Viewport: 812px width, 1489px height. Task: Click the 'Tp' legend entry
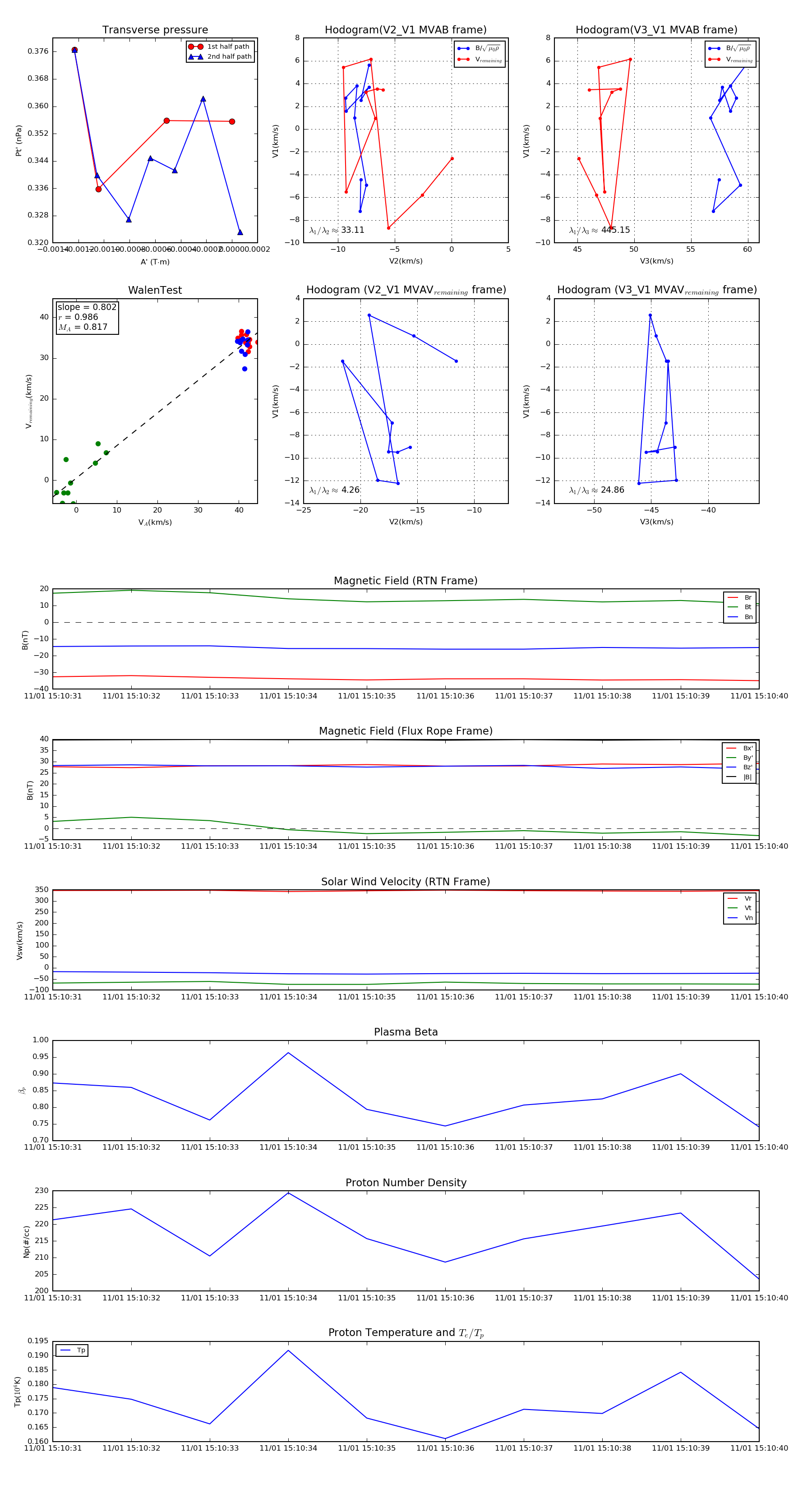click(73, 1350)
